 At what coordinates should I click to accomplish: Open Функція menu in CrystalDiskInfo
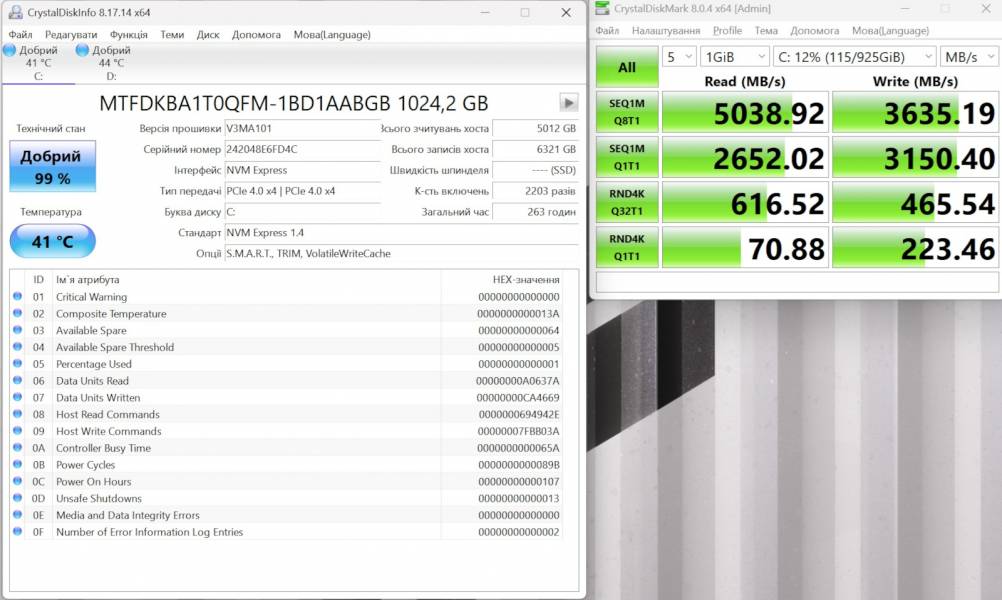[128, 35]
